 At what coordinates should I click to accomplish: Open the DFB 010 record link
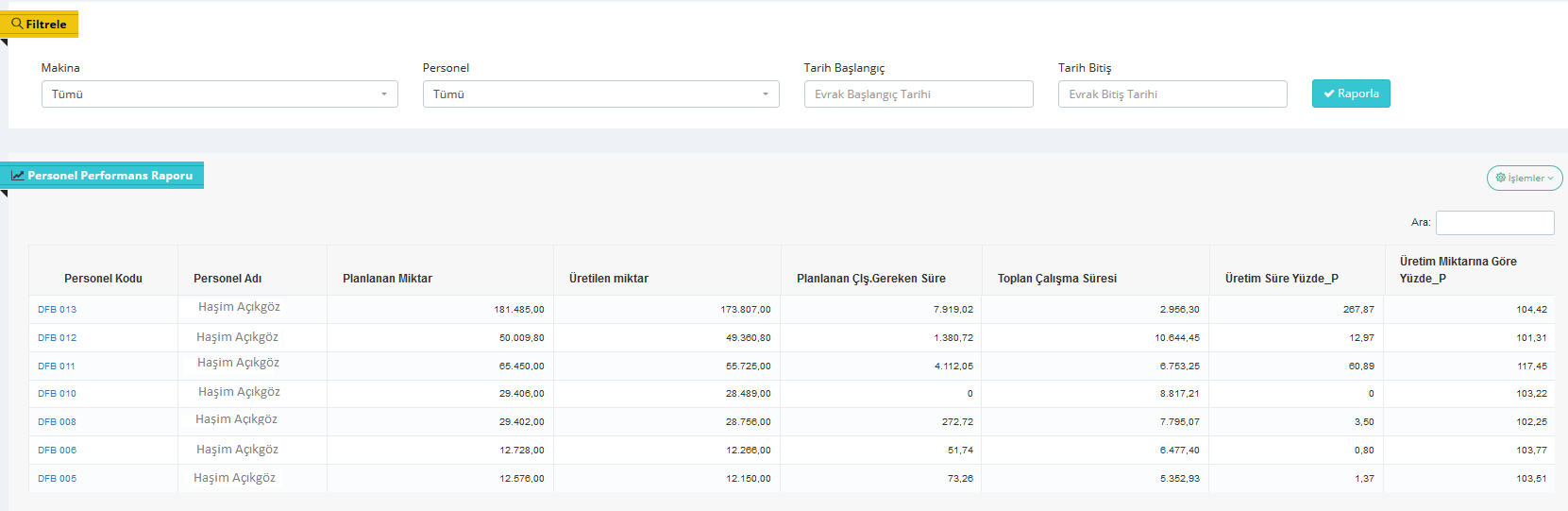(x=57, y=394)
